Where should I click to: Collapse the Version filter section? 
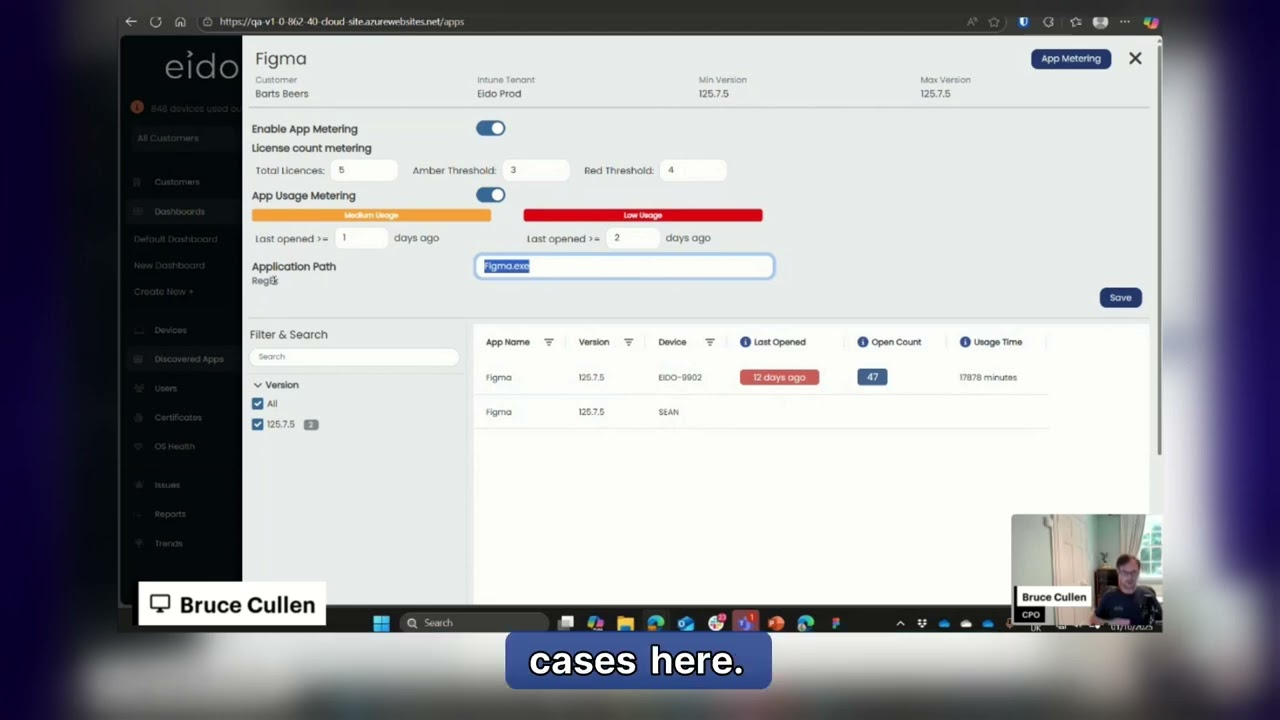(x=257, y=385)
